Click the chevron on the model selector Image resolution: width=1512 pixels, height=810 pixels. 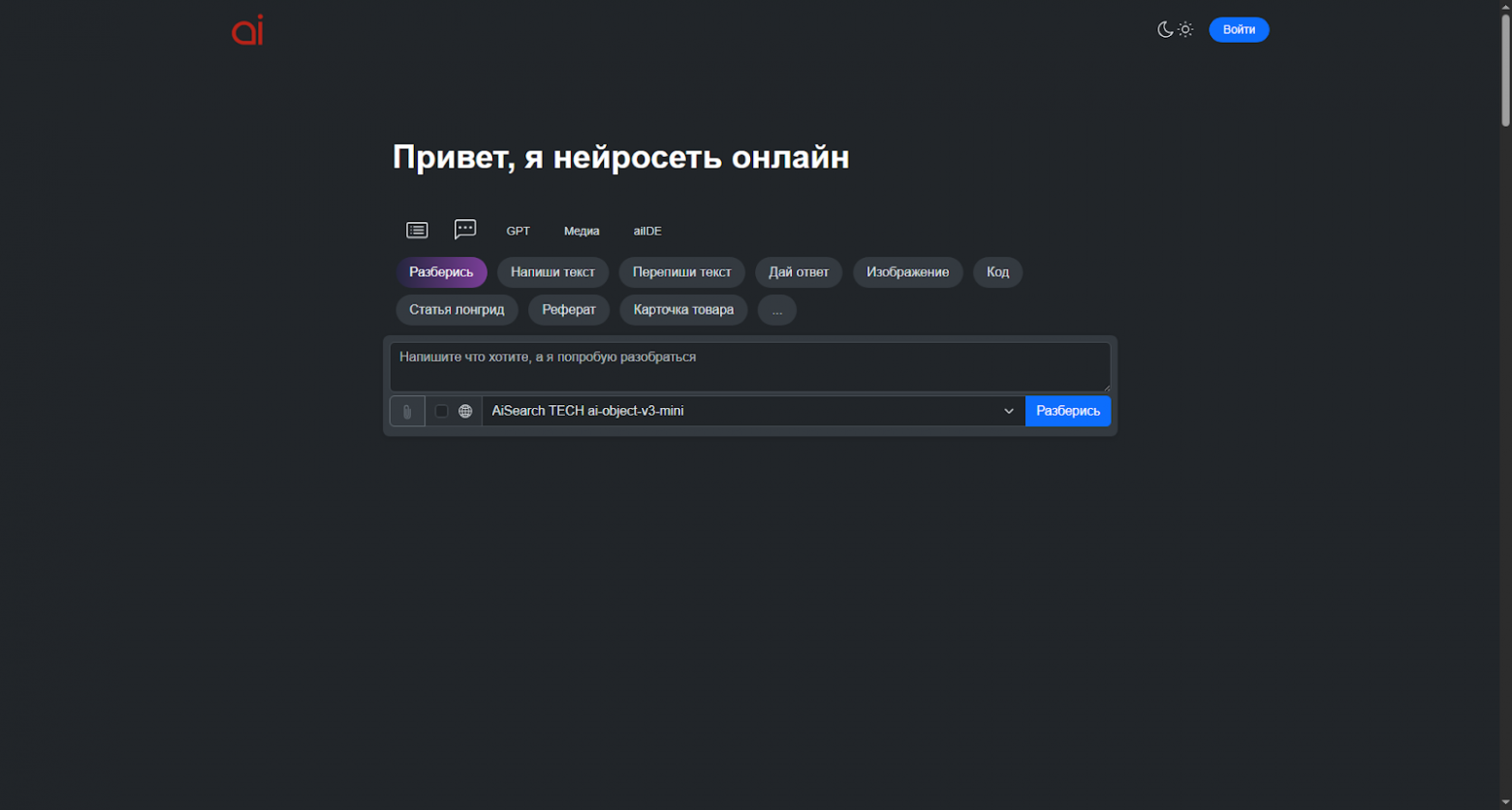(1008, 410)
